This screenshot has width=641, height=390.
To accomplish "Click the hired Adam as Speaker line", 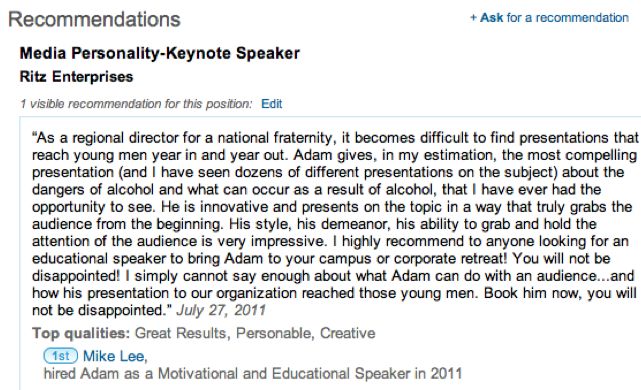I will point(253,374).
